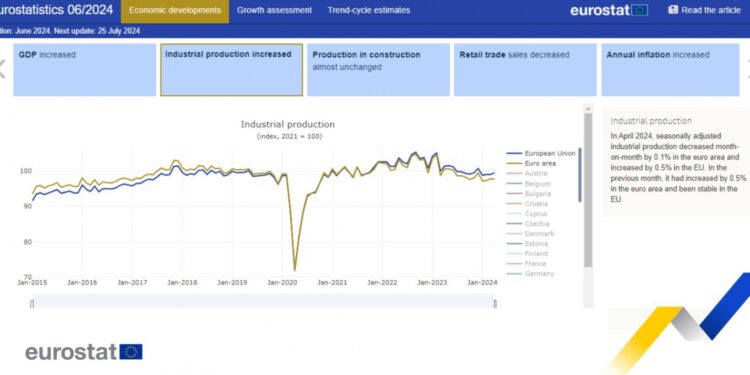Click the right carousel arrow
The width and height of the screenshot is (750, 375).
pyautogui.click(x=748, y=69)
